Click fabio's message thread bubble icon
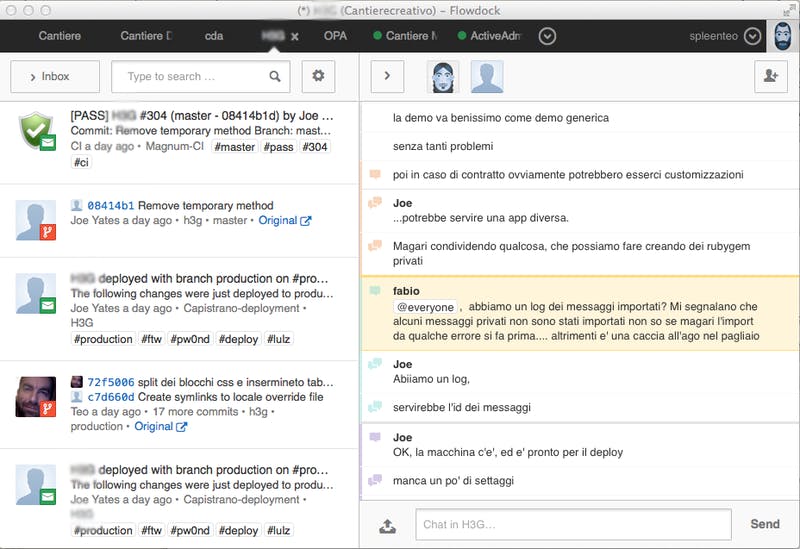 click(x=375, y=291)
